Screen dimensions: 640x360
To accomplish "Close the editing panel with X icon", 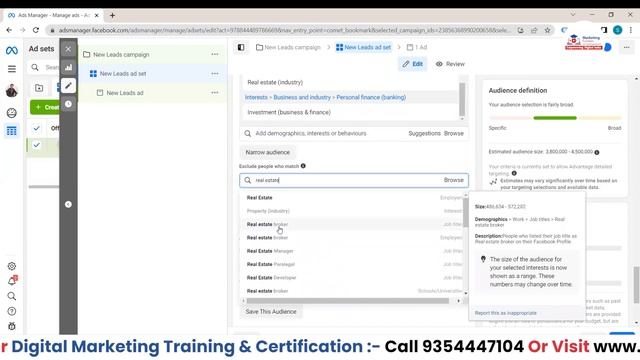I will 68,49.
